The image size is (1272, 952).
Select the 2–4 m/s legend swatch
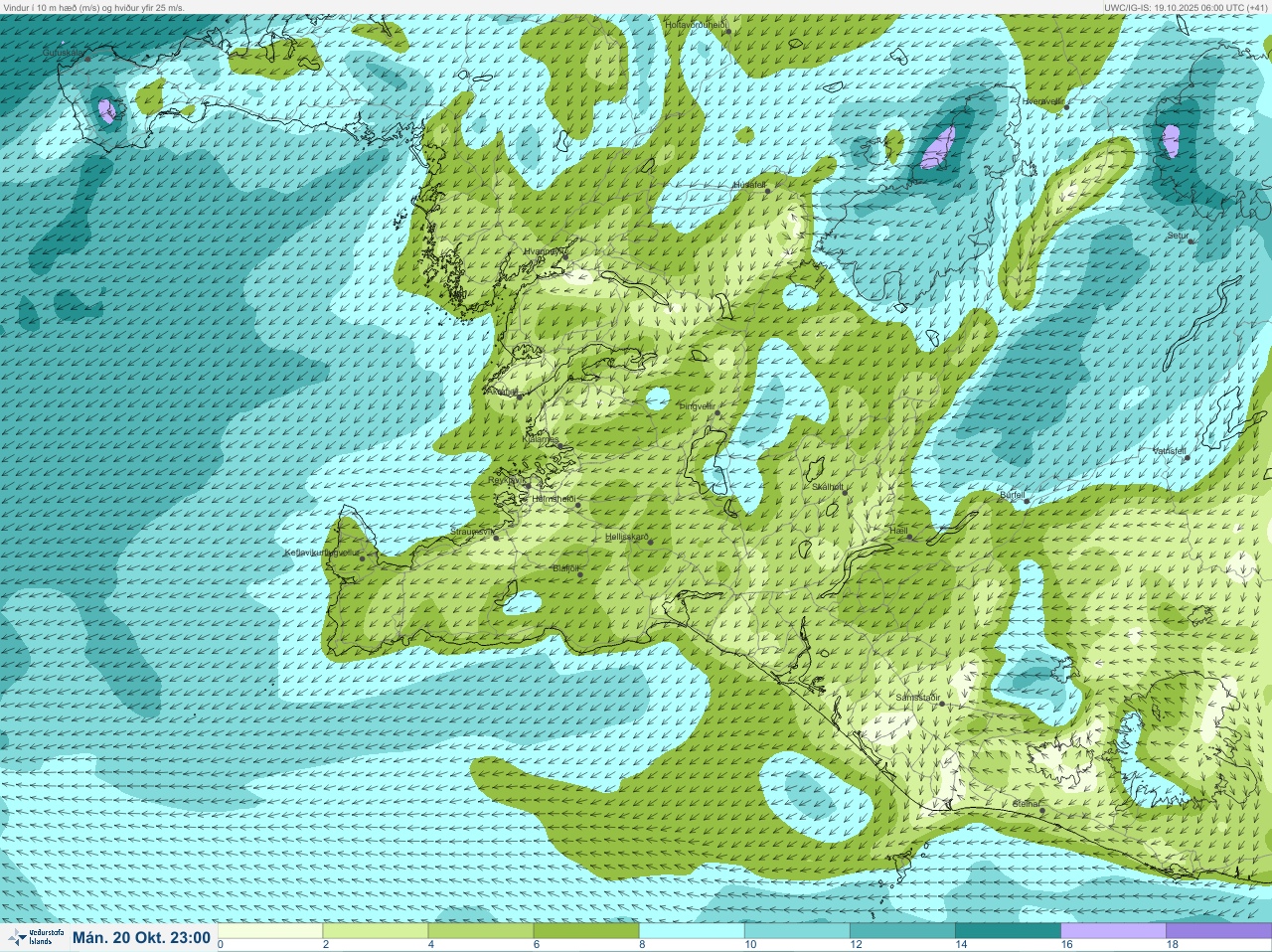click(376, 931)
